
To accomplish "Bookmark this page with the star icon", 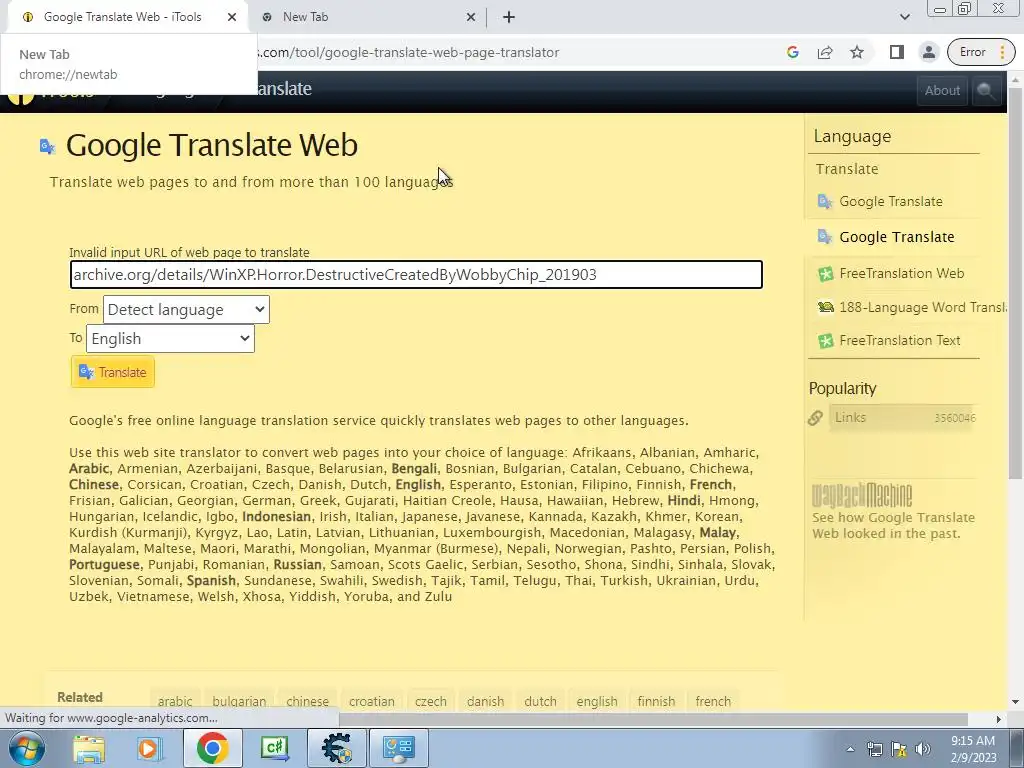I will tap(857, 52).
